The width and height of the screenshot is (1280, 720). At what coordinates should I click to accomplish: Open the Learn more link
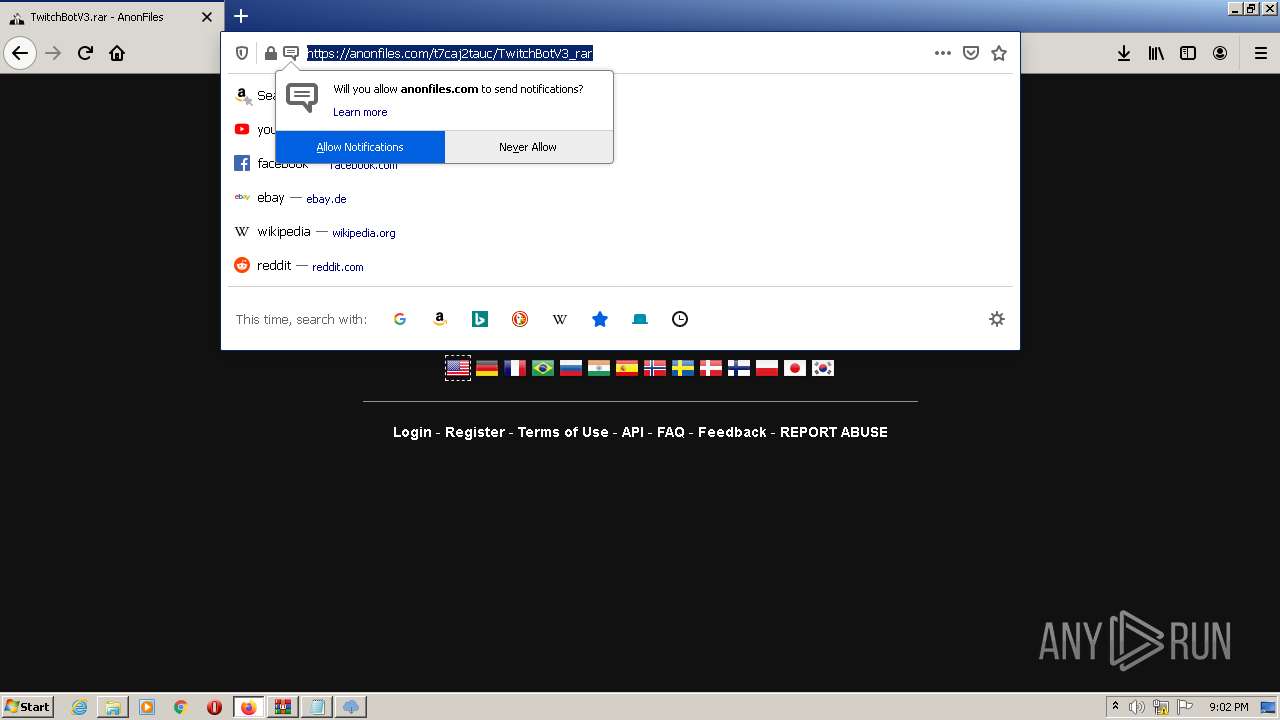pyautogui.click(x=360, y=112)
